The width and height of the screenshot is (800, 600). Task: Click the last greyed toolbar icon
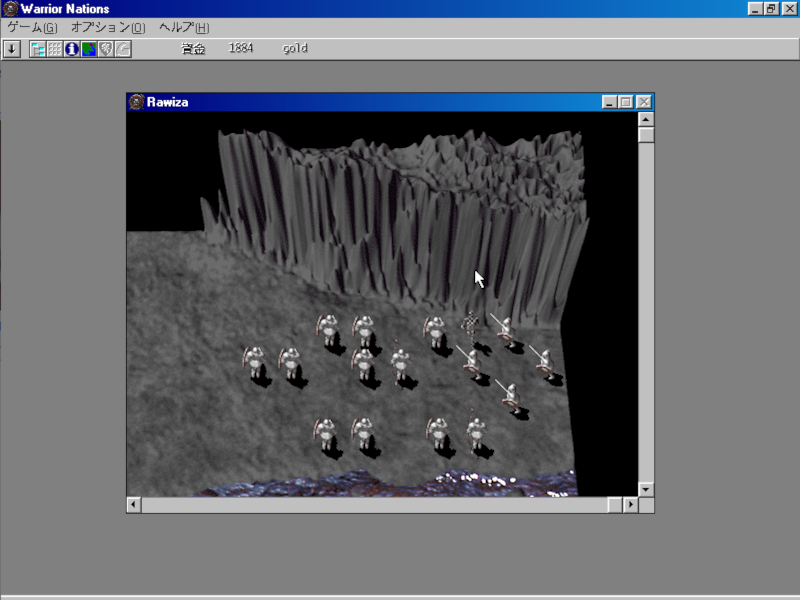pyautogui.click(x=123, y=49)
